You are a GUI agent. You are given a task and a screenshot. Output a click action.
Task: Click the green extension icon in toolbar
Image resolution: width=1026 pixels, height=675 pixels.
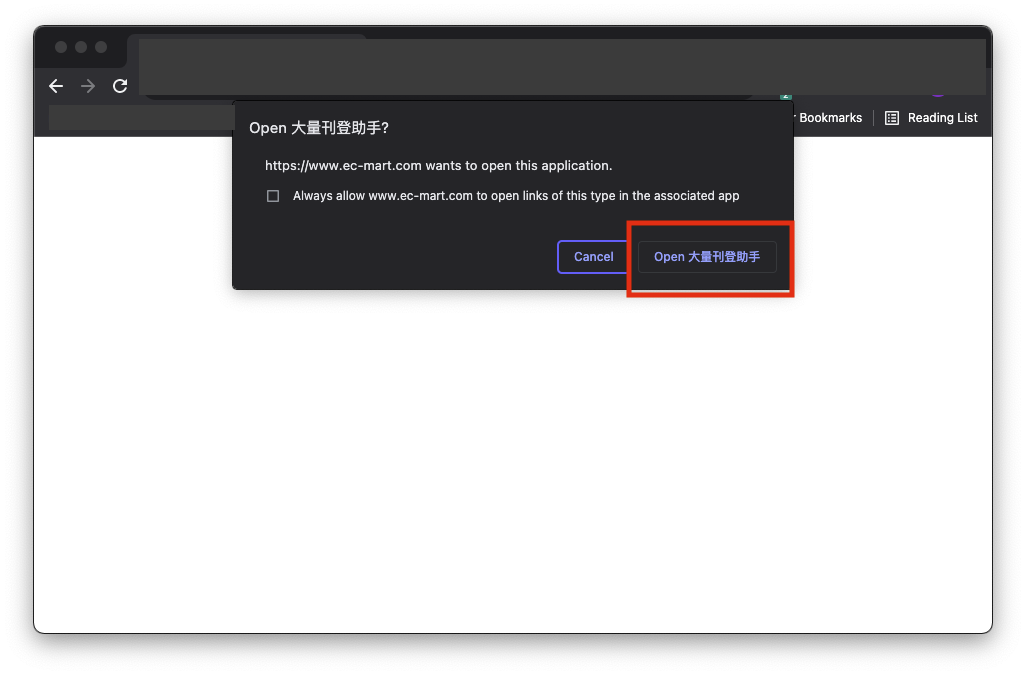point(786,96)
